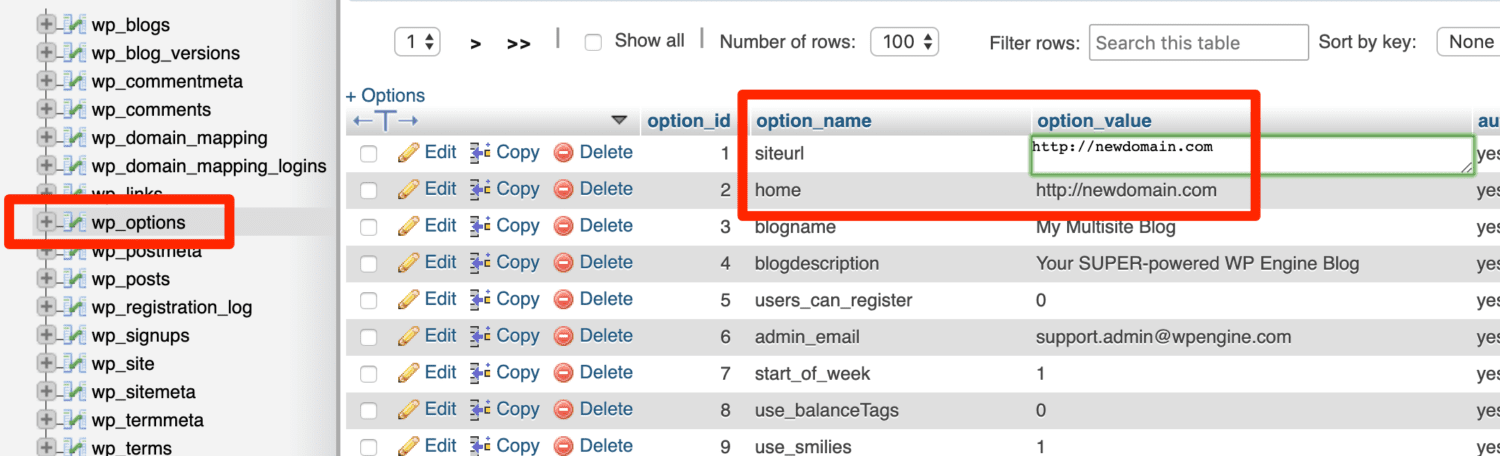Click the pencil Edit icon for use_smilies row
Image resolution: width=1500 pixels, height=456 pixels.
coord(408,446)
